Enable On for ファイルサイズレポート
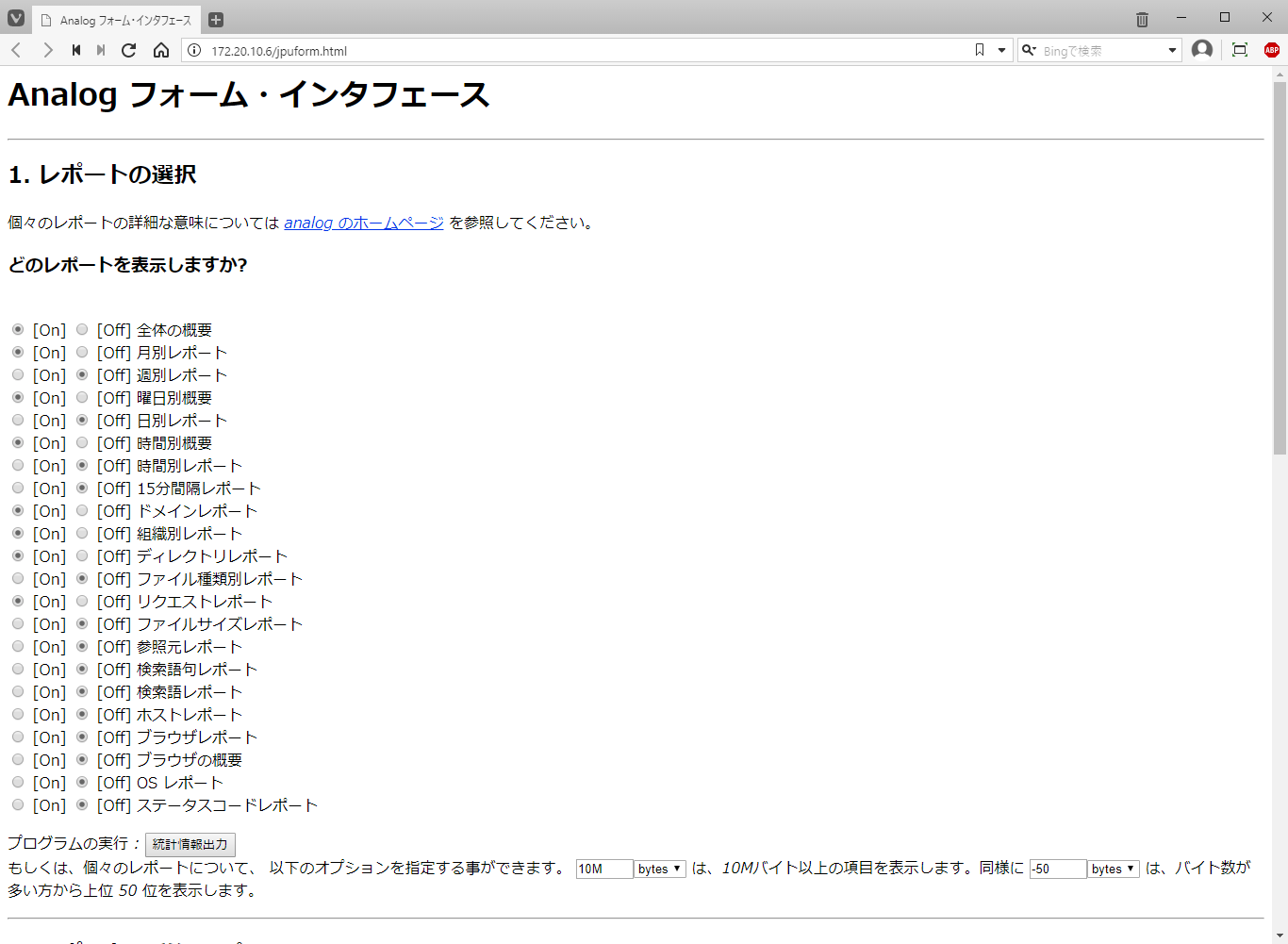 [x=18, y=623]
